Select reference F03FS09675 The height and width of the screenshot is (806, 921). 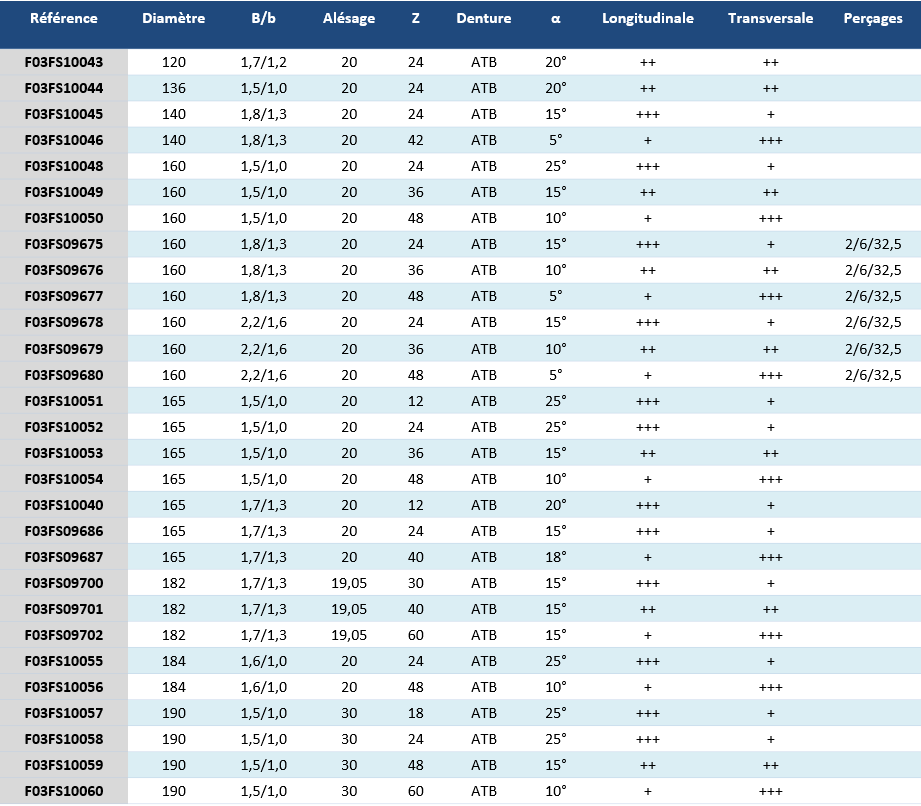(x=63, y=244)
